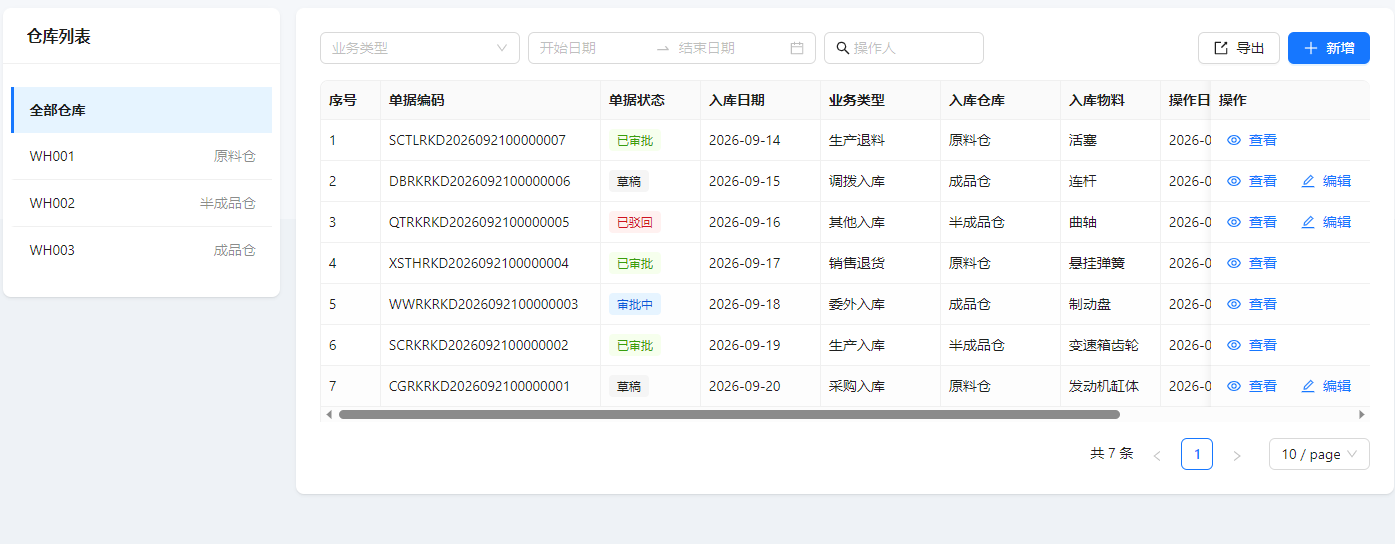This screenshot has width=1395, height=544.
Task: Click 查看 link for 悬挂弹簧 row
Action: pos(1263,263)
